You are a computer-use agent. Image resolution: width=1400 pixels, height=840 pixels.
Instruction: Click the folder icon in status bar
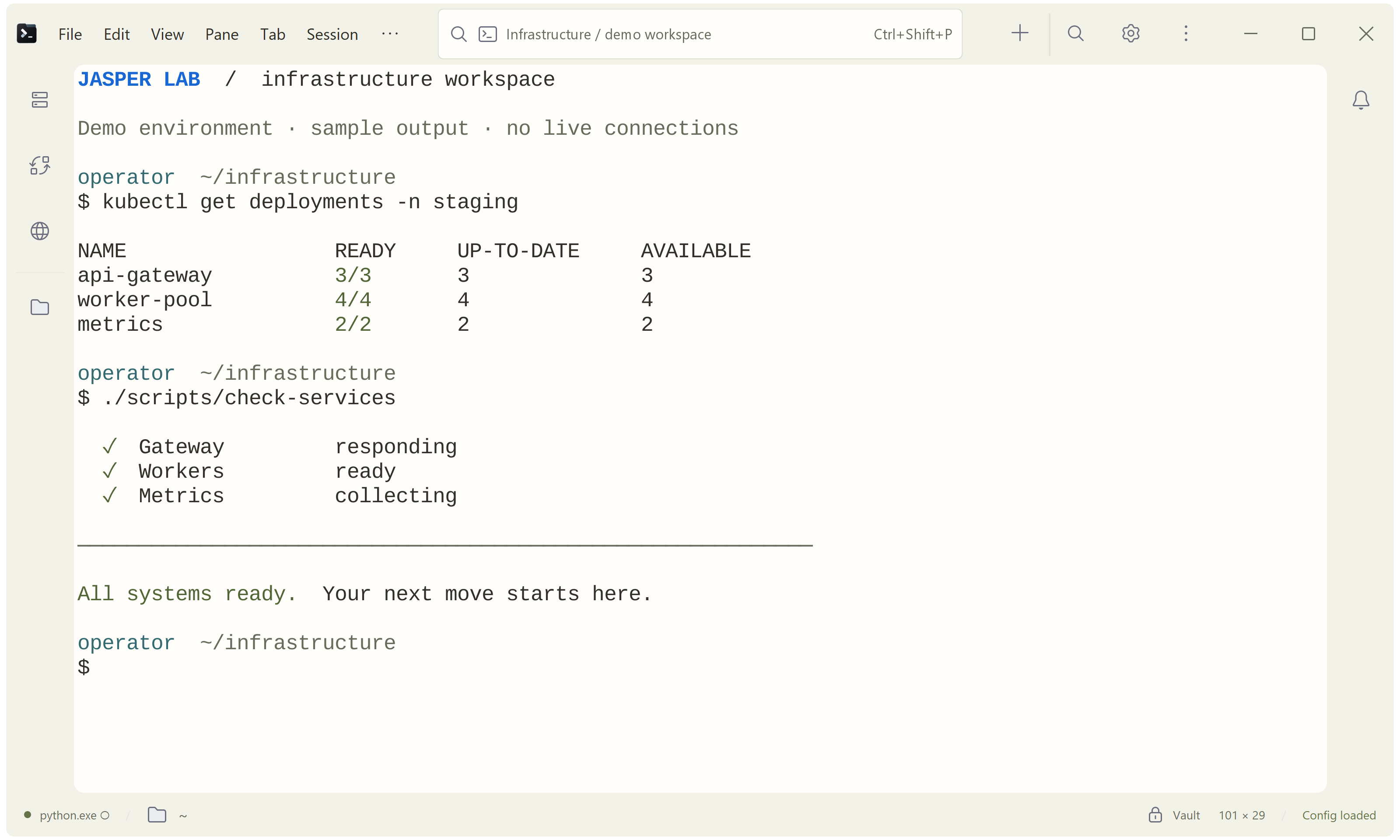point(157,815)
